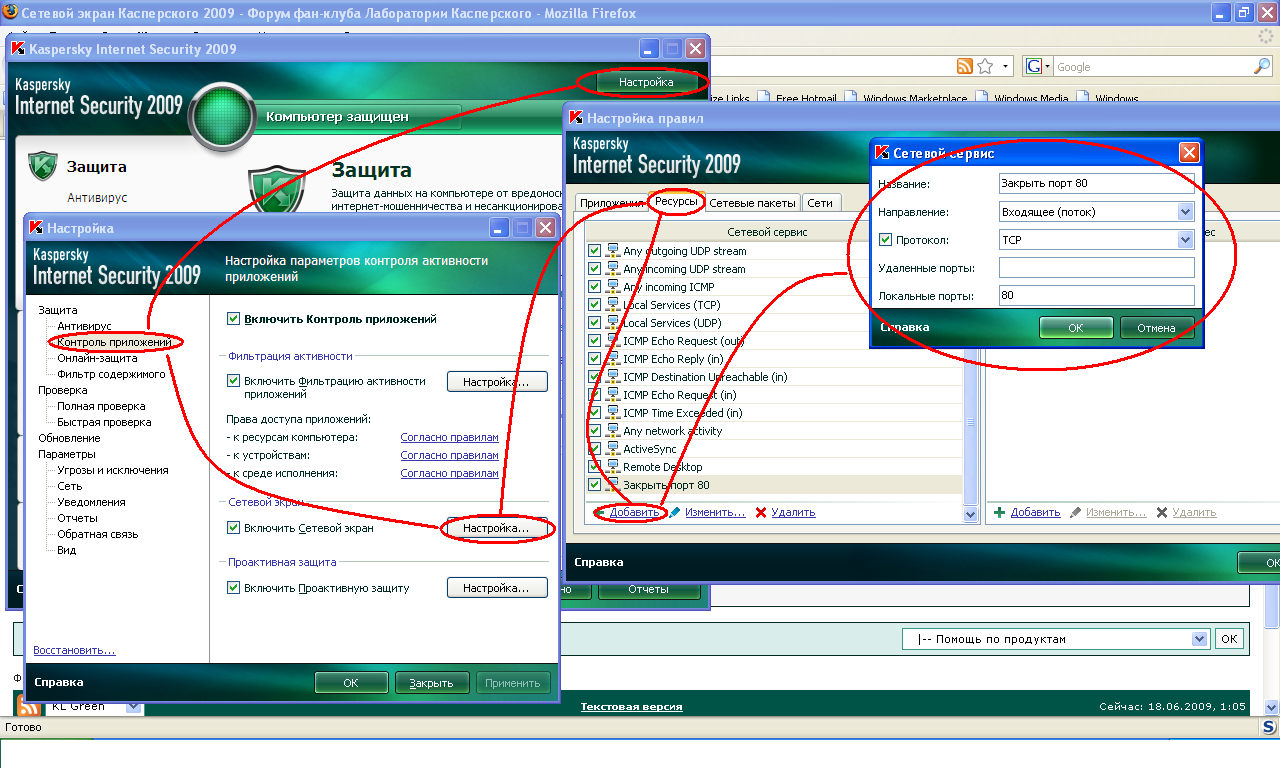Switch to Сетевые пакеты tab
1280x768 pixels.
pos(753,202)
